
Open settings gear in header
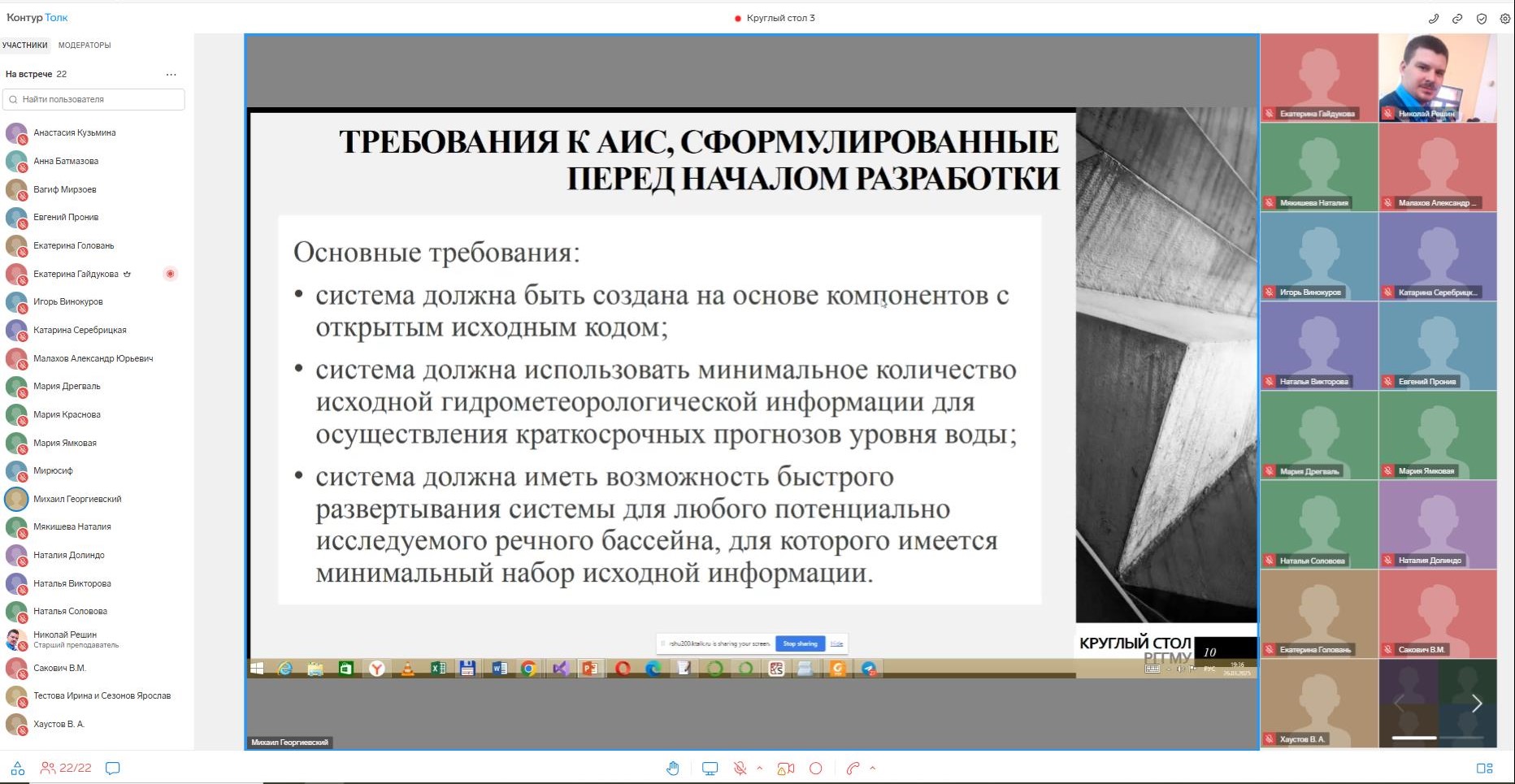[x=1504, y=18]
